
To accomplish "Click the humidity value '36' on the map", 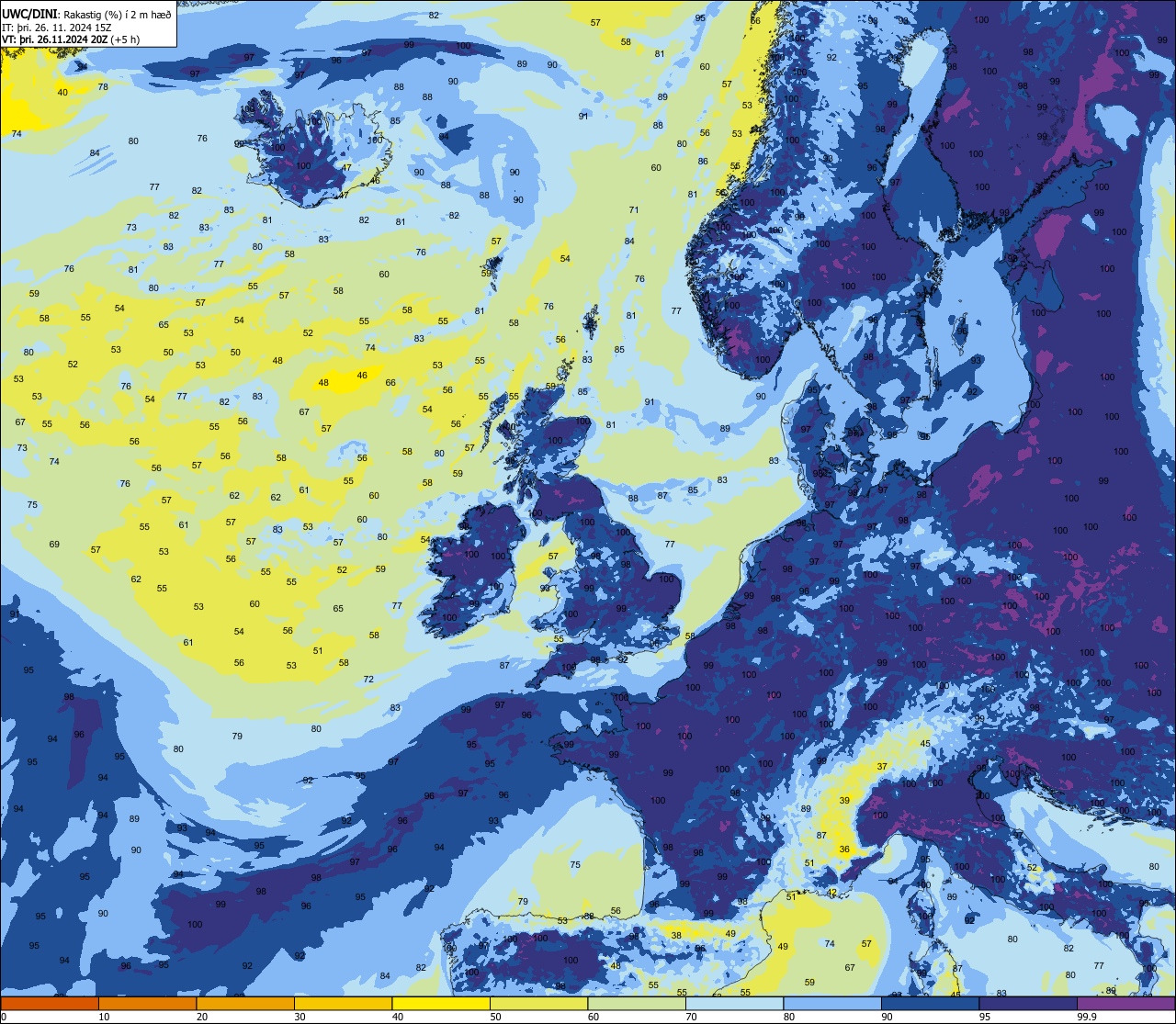I will pos(844,850).
